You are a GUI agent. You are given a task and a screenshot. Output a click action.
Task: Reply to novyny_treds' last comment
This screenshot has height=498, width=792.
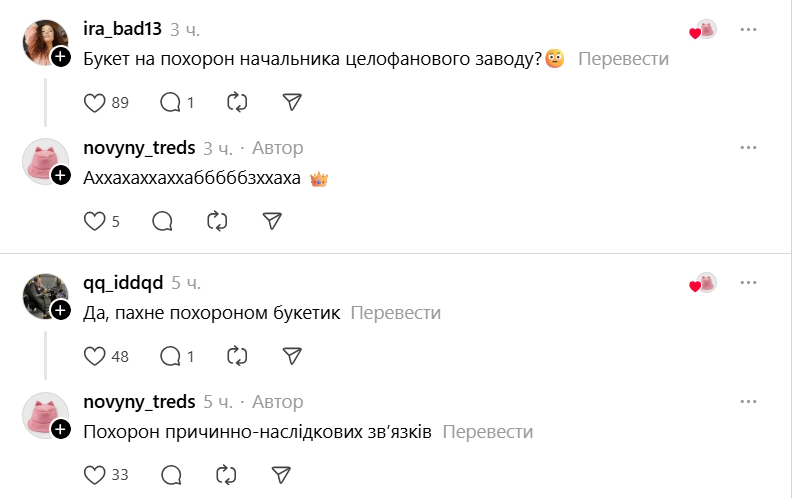(x=171, y=474)
